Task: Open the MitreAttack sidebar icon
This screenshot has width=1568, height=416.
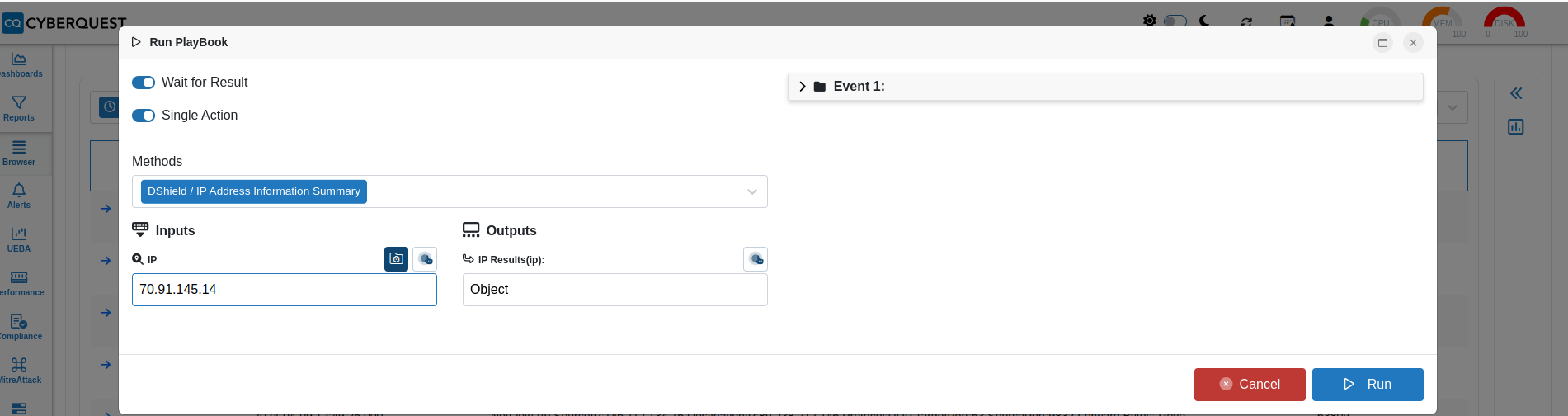Action: tap(19, 371)
